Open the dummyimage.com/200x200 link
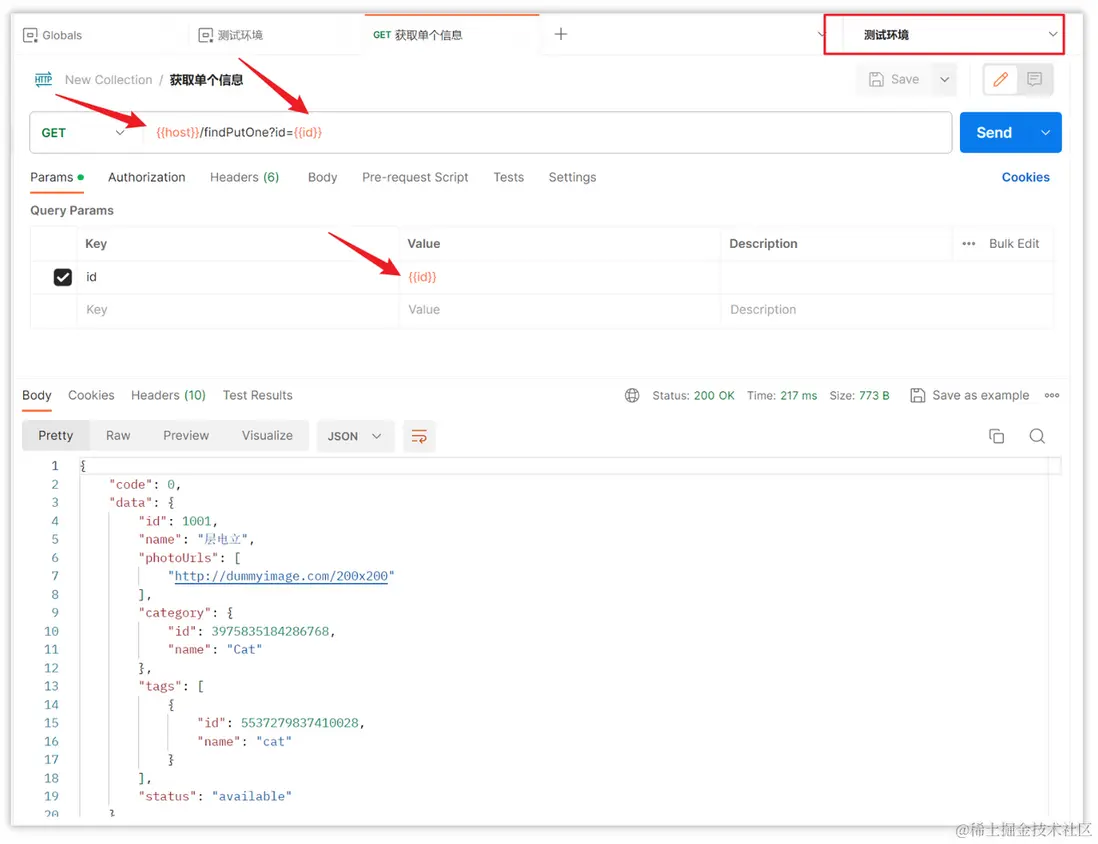 pos(281,576)
